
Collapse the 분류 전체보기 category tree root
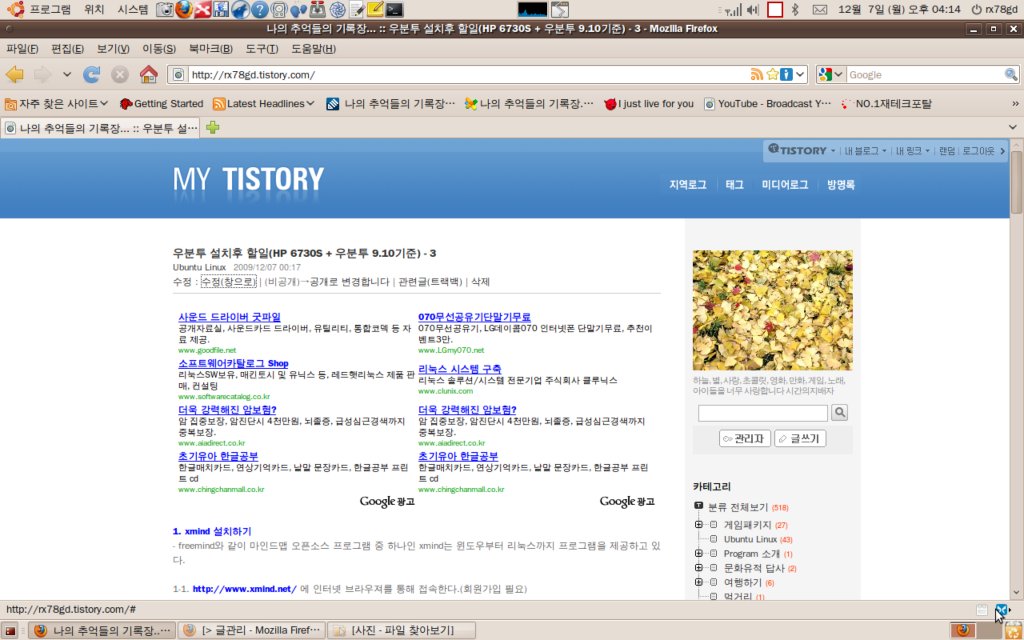click(x=699, y=506)
